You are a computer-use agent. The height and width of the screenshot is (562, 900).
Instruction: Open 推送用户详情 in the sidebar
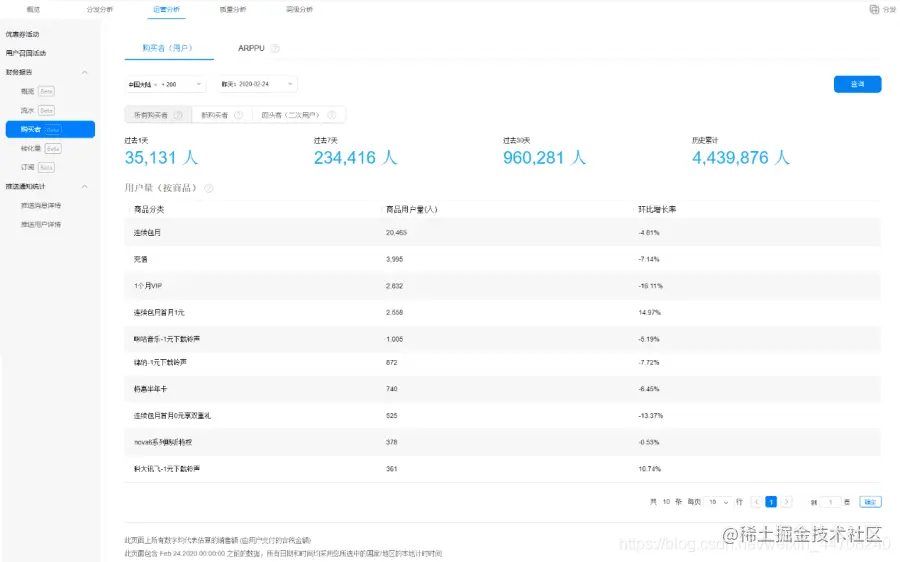tap(41, 224)
